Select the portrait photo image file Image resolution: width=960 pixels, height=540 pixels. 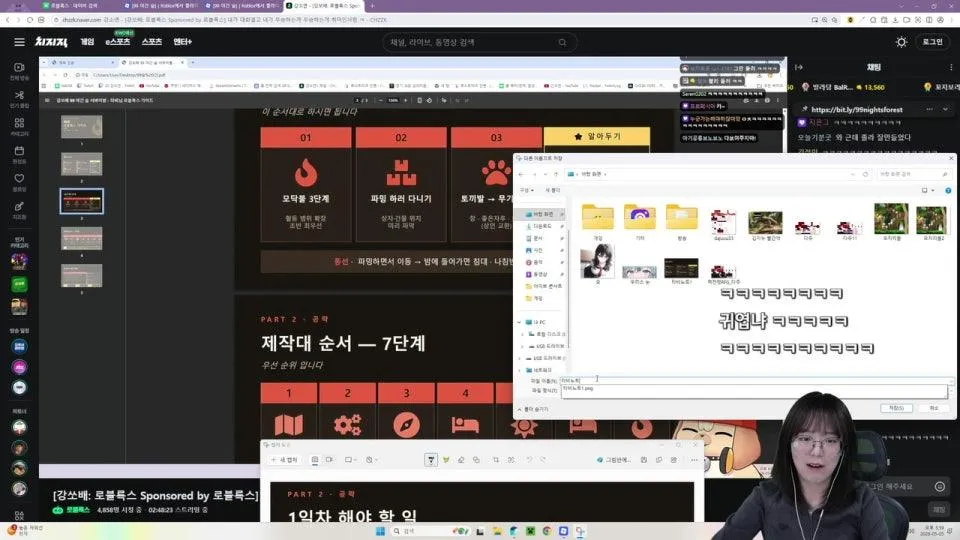(597, 263)
